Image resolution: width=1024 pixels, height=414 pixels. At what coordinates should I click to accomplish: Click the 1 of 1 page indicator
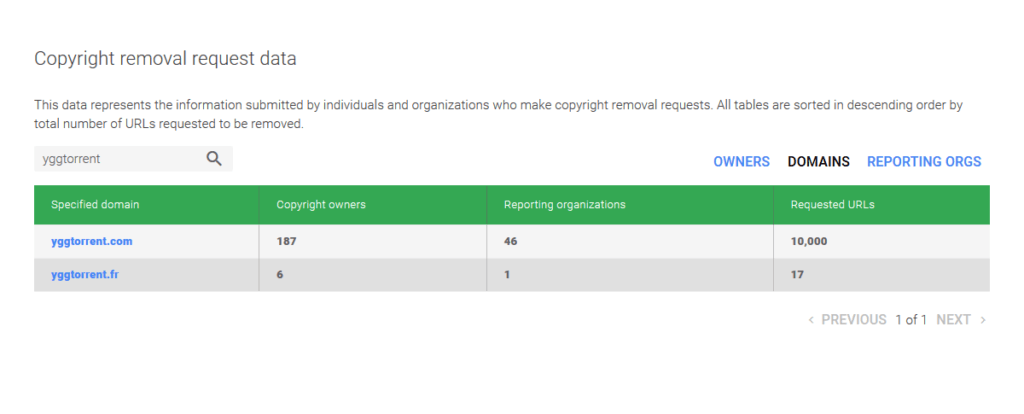click(x=911, y=320)
